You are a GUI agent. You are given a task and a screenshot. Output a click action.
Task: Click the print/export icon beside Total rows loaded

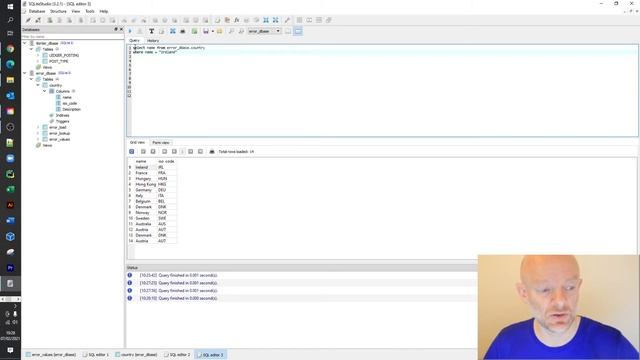[212, 151]
